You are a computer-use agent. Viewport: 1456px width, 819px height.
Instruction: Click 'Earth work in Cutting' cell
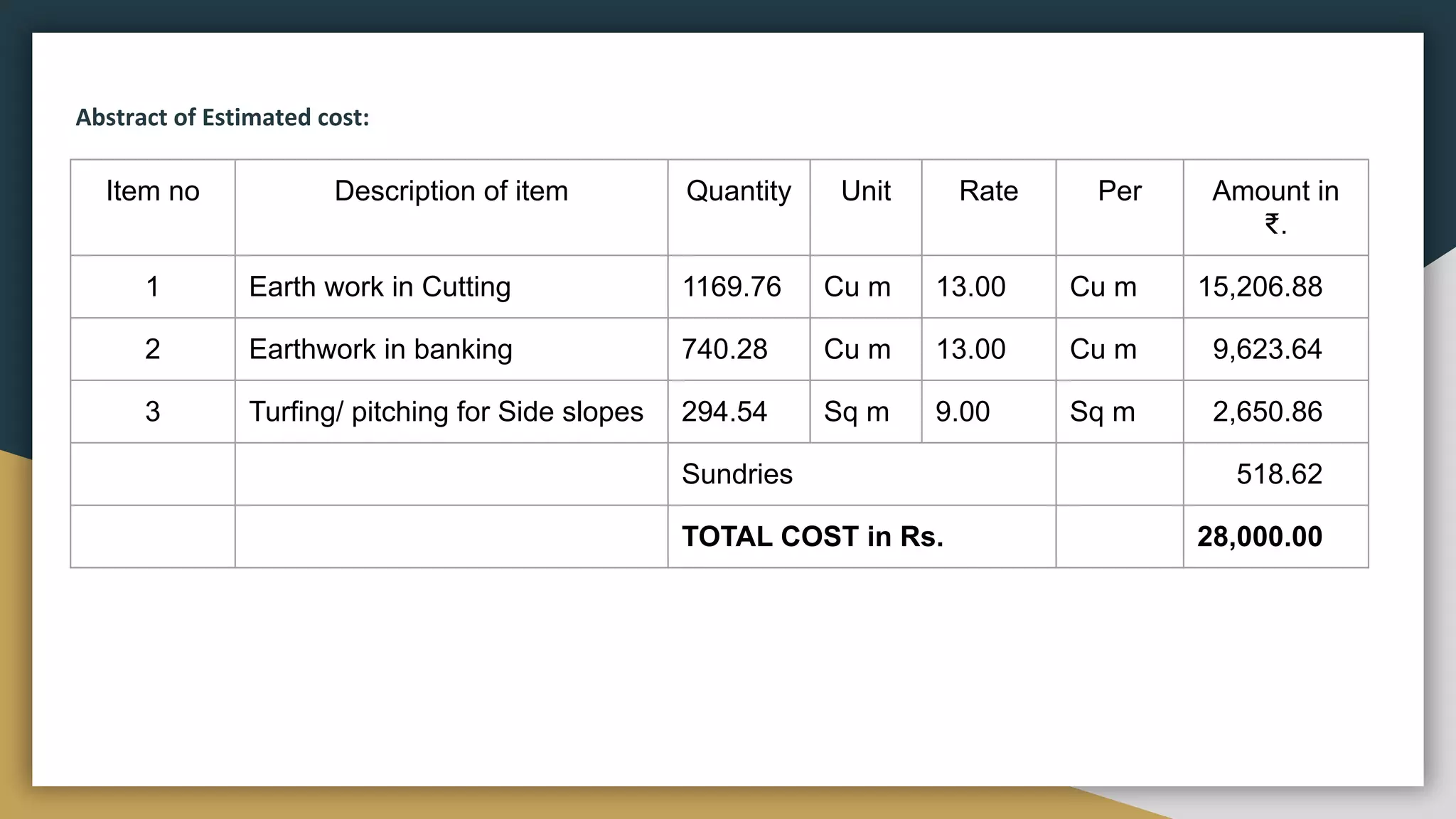pos(380,287)
